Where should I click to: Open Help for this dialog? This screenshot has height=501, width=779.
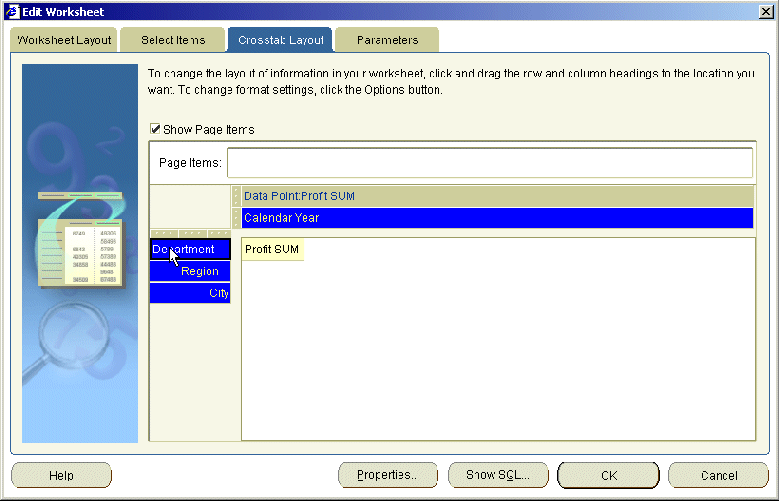61,476
